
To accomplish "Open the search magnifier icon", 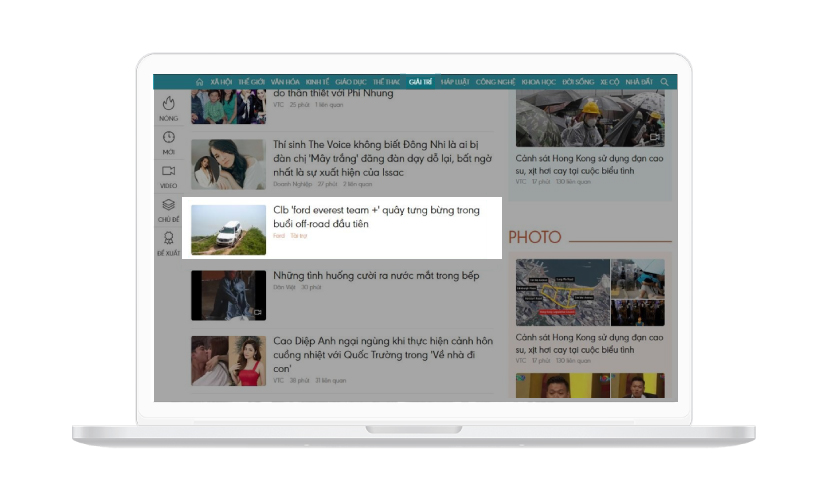I will 665,82.
